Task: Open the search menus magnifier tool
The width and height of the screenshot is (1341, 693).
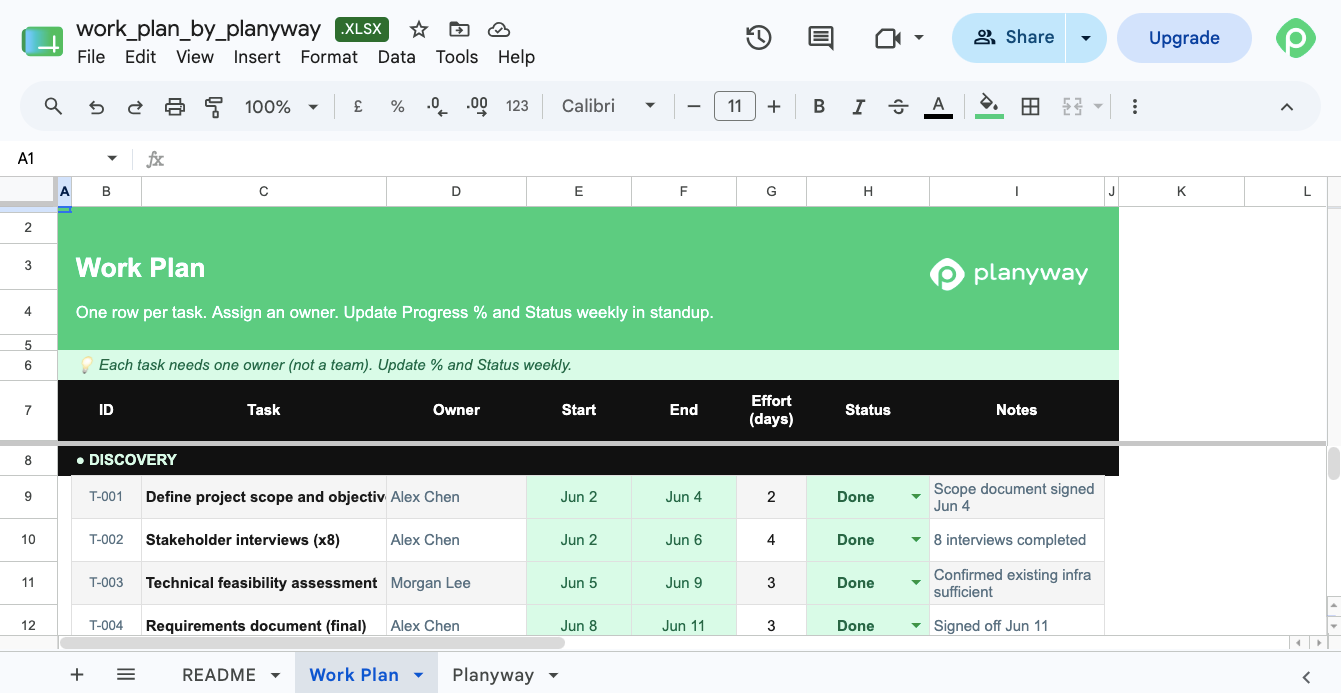Action: click(54, 106)
